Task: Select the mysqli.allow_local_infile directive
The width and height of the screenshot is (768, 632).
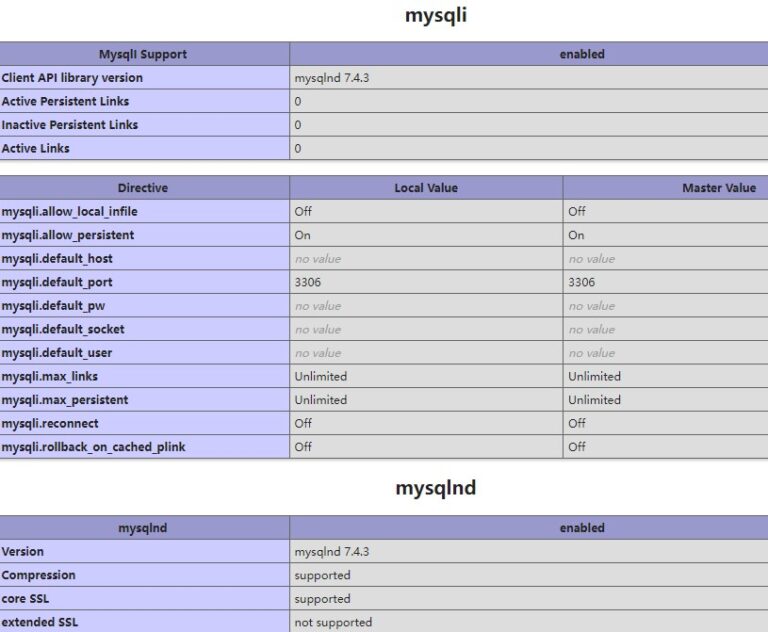Action: 69,211
